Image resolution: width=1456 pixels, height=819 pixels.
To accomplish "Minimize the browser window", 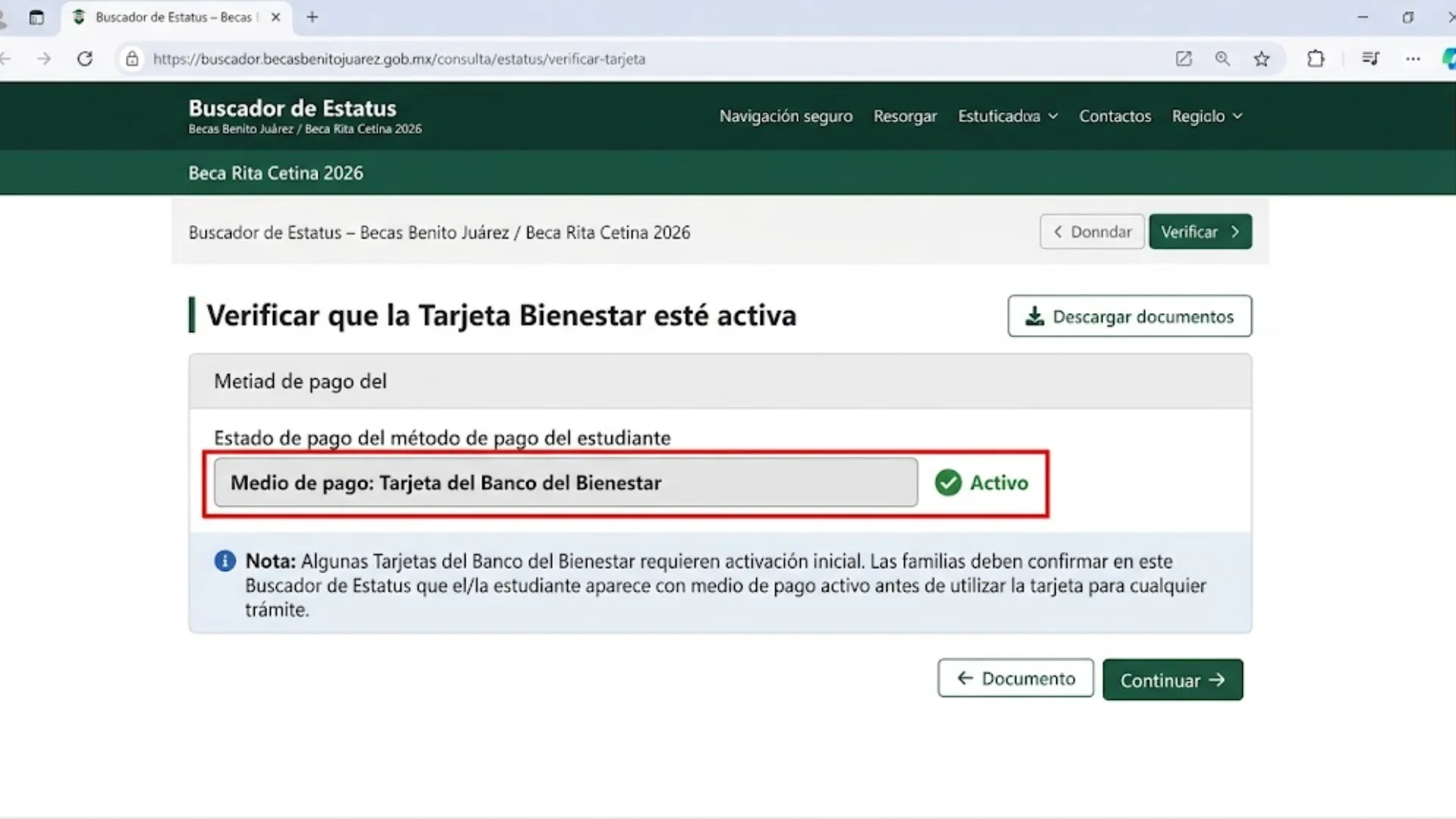I will pyautogui.click(x=1363, y=17).
